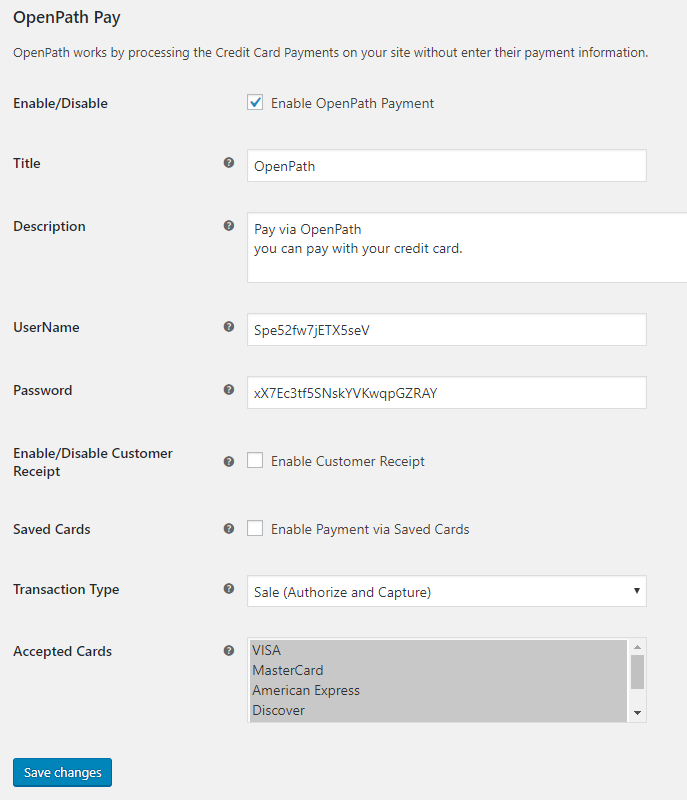This screenshot has height=800, width=687.
Task: Click the Password input field
Action: coord(447,393)
